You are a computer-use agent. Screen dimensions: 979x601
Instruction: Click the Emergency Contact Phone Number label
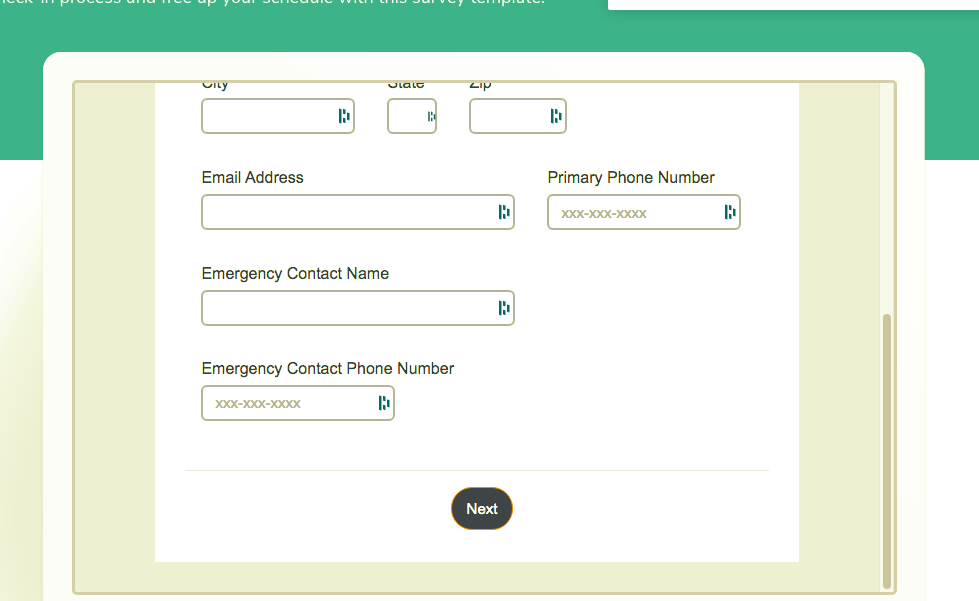click(x=328, y=368)
